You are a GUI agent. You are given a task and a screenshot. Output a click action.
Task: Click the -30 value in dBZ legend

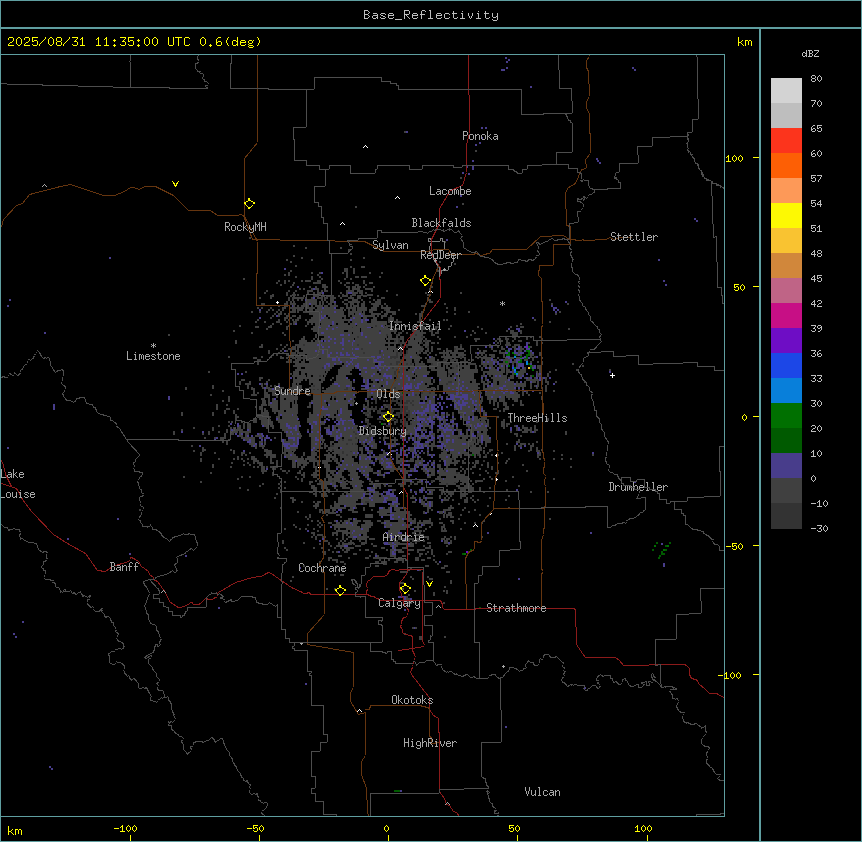pos(819,529)
